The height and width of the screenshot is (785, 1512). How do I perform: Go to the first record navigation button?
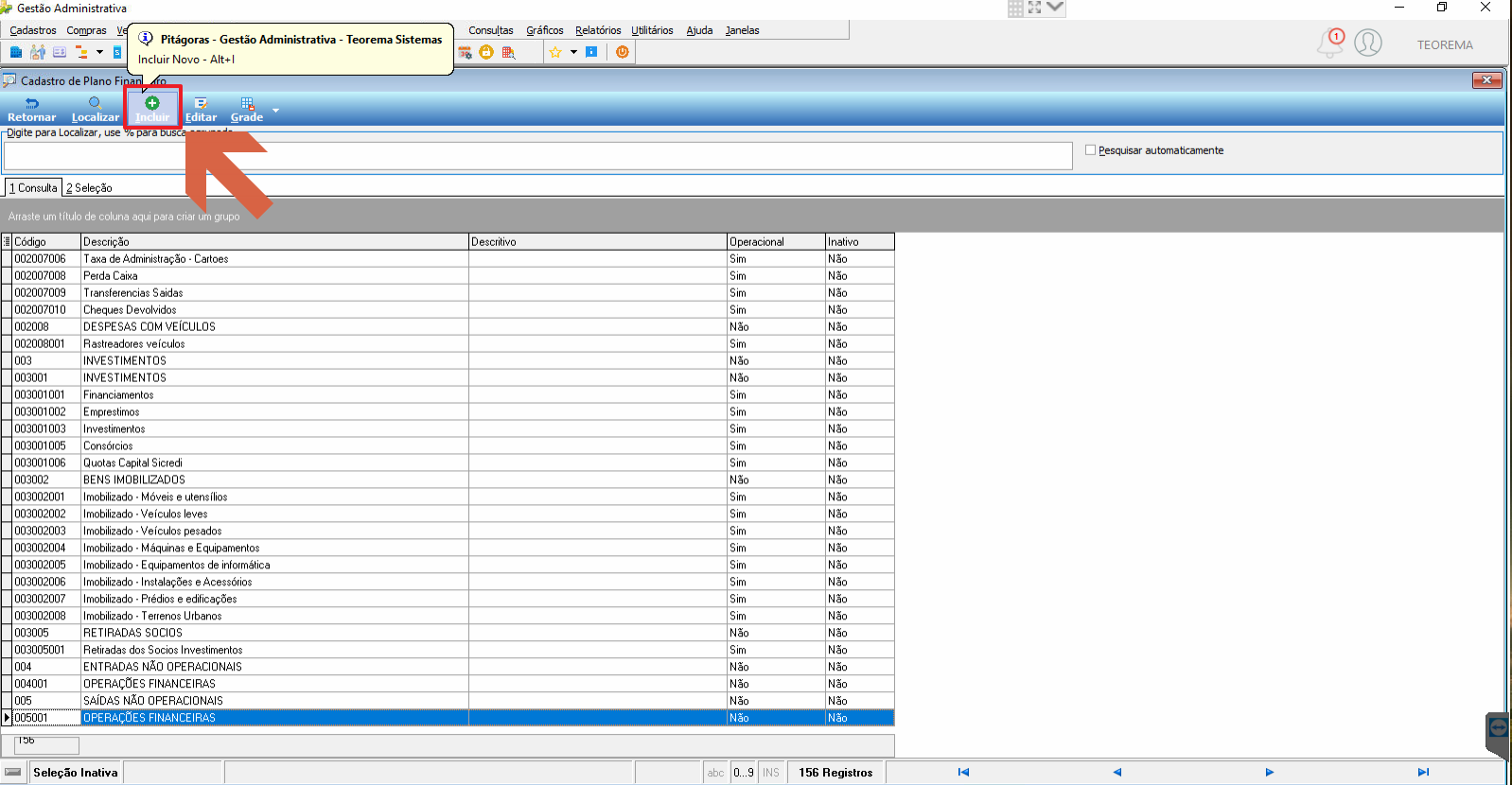(963, 772)
